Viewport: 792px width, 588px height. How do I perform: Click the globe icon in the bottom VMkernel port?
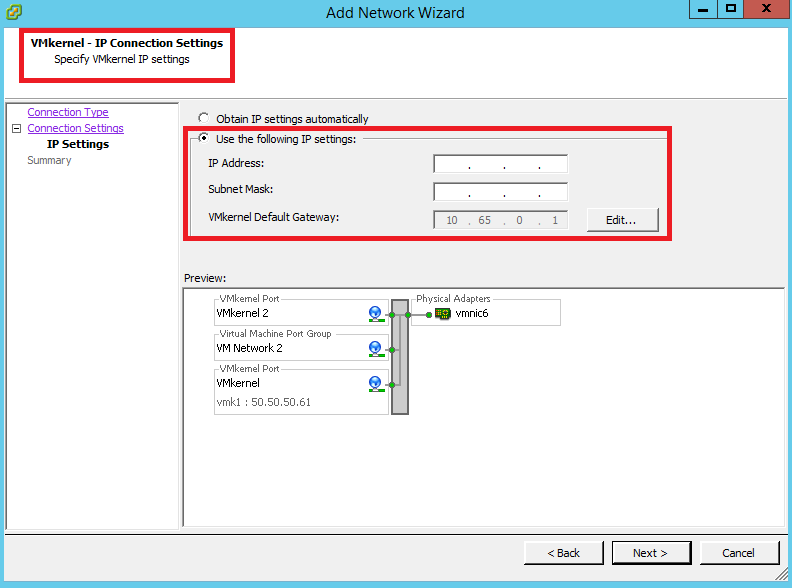375,384
